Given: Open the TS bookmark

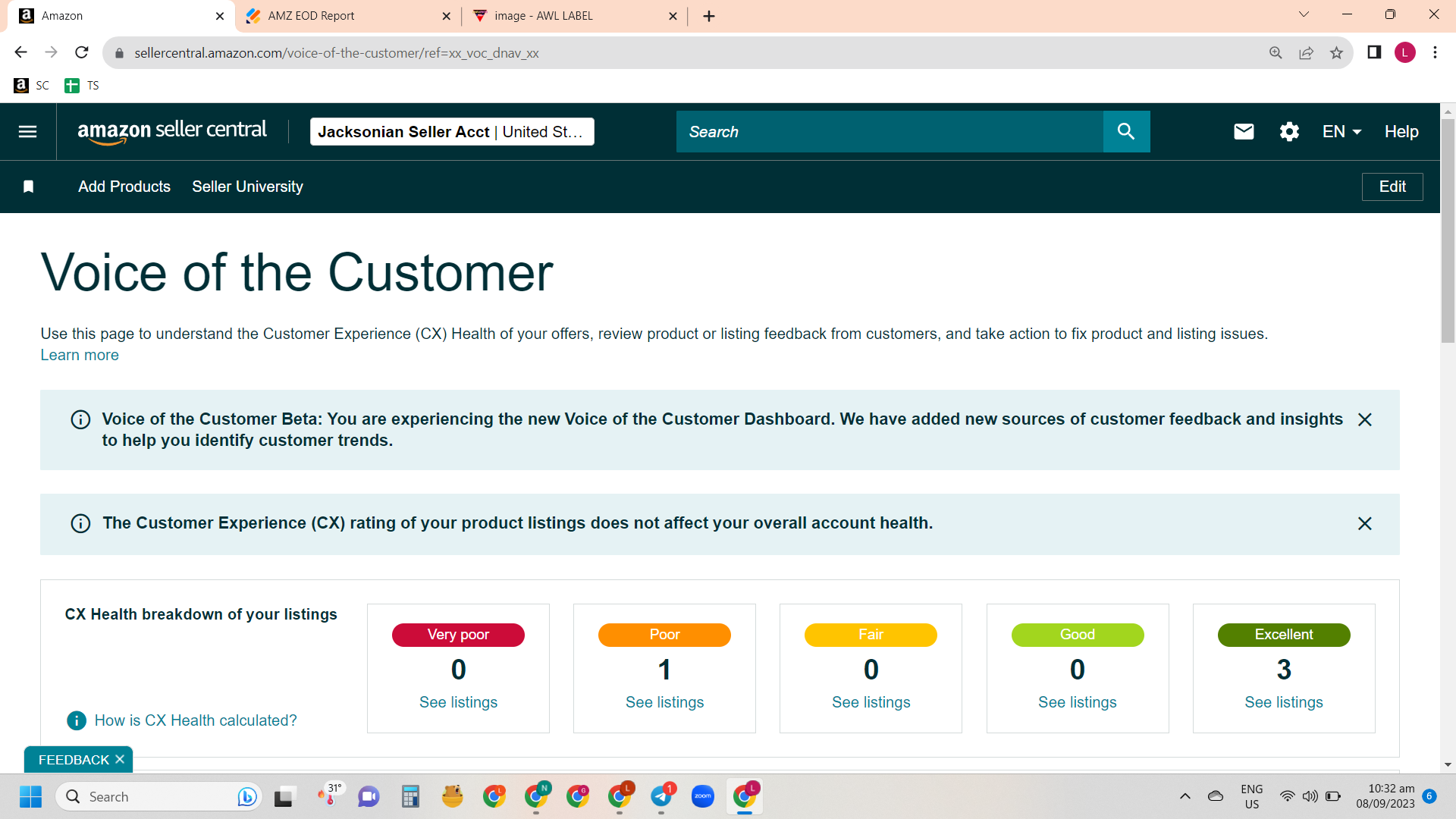Looking at the screenshot, I should click(x=82, y=86).
